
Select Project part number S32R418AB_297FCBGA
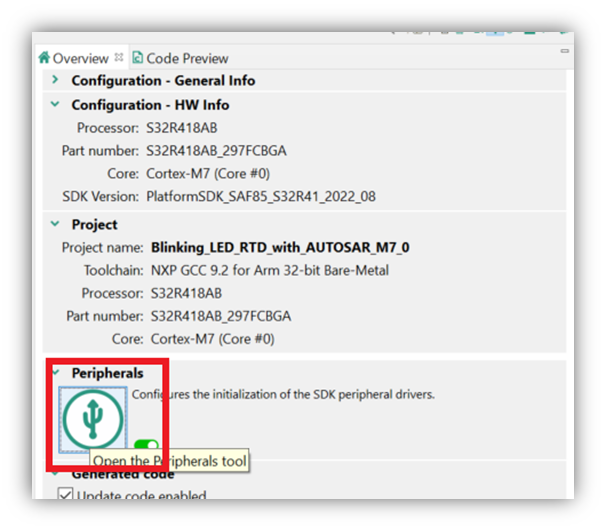pos(221,316)
